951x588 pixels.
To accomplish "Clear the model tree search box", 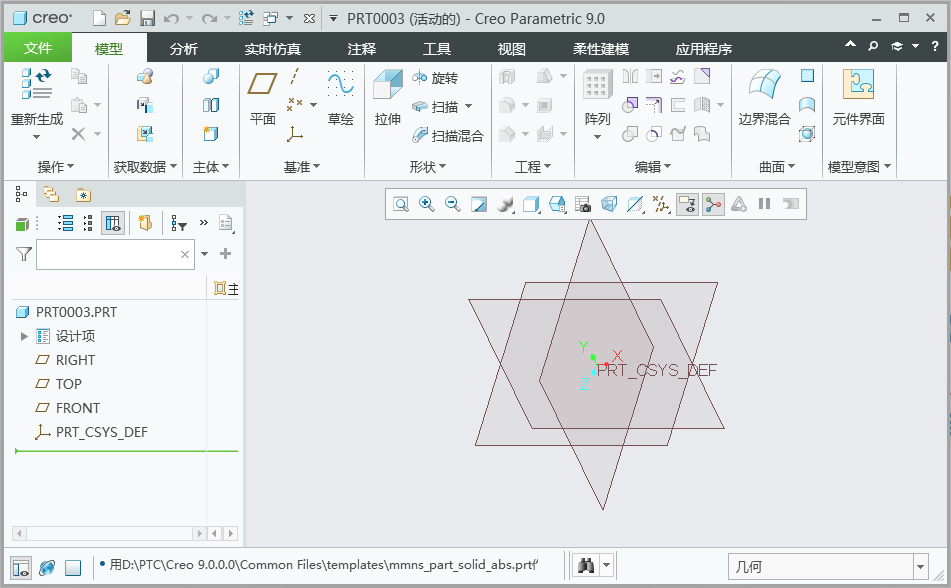I will pyautogui.click(x=185, y=255).
